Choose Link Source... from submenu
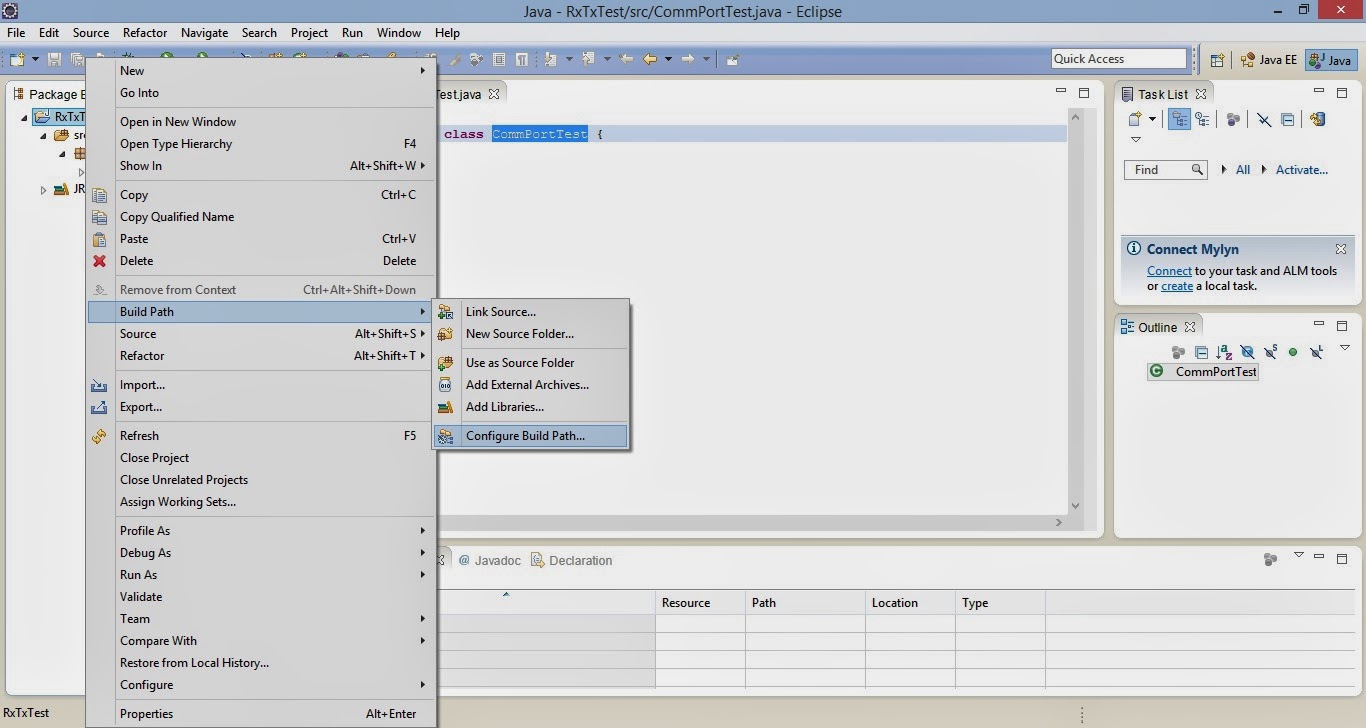 click(530, 312)
